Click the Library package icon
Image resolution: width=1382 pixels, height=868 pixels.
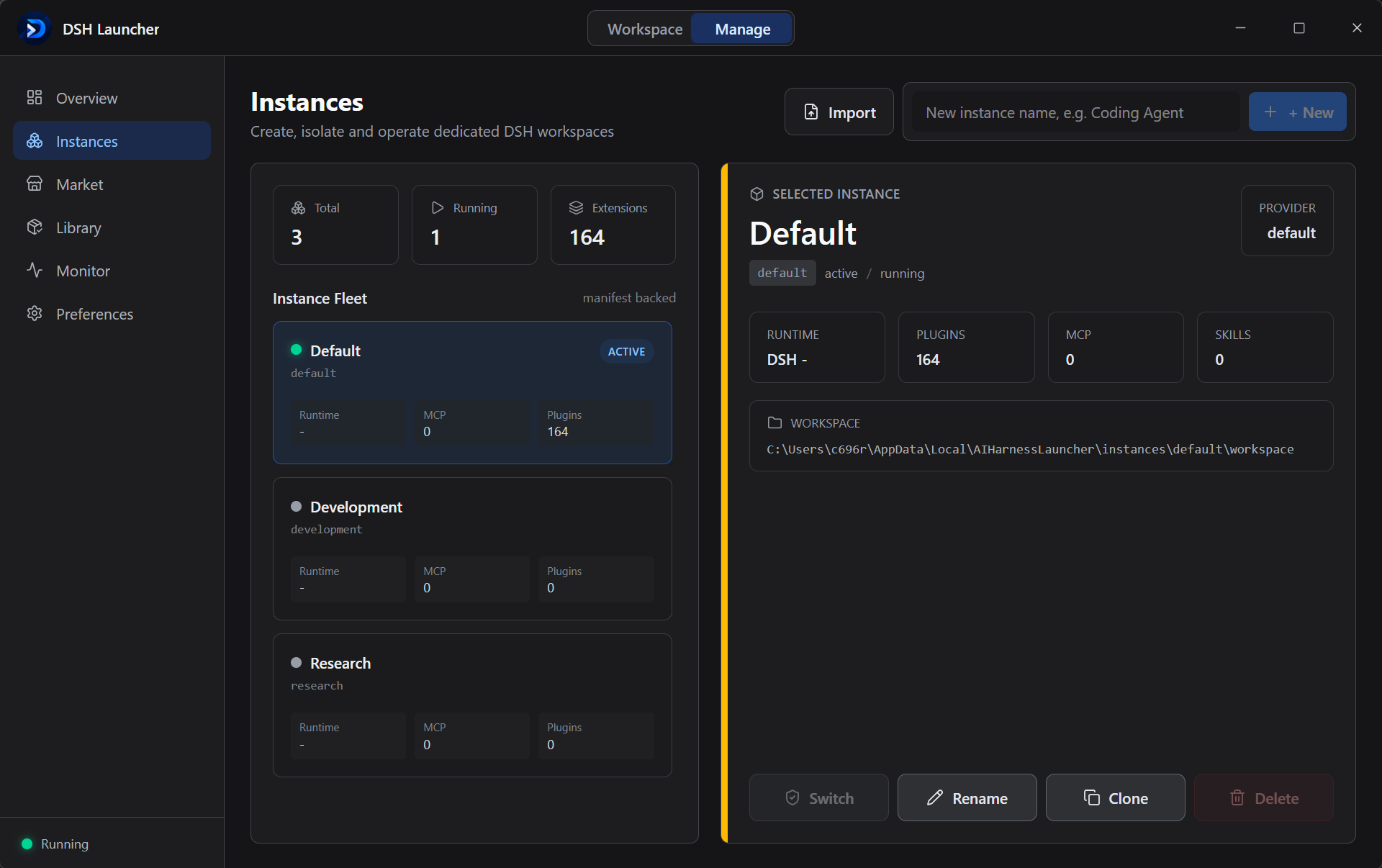35,227
